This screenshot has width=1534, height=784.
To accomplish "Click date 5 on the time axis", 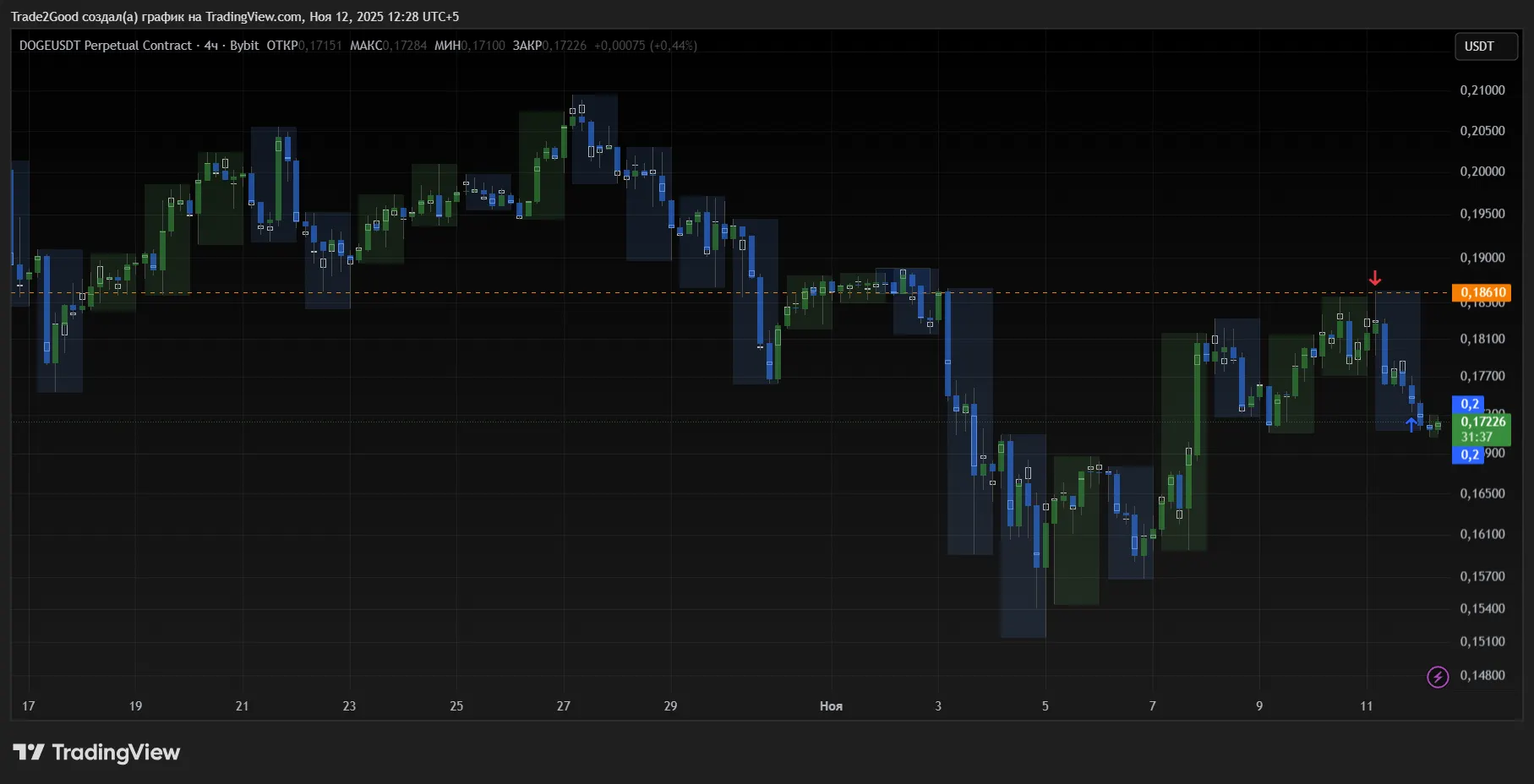I will pos(1045,706).
